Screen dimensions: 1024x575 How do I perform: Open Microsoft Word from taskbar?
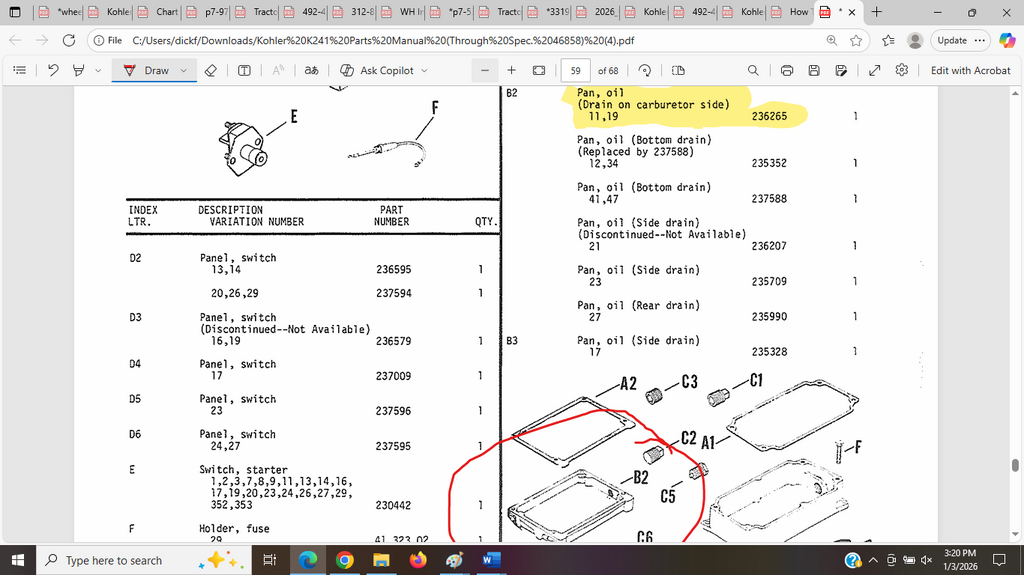click(491, 560)
